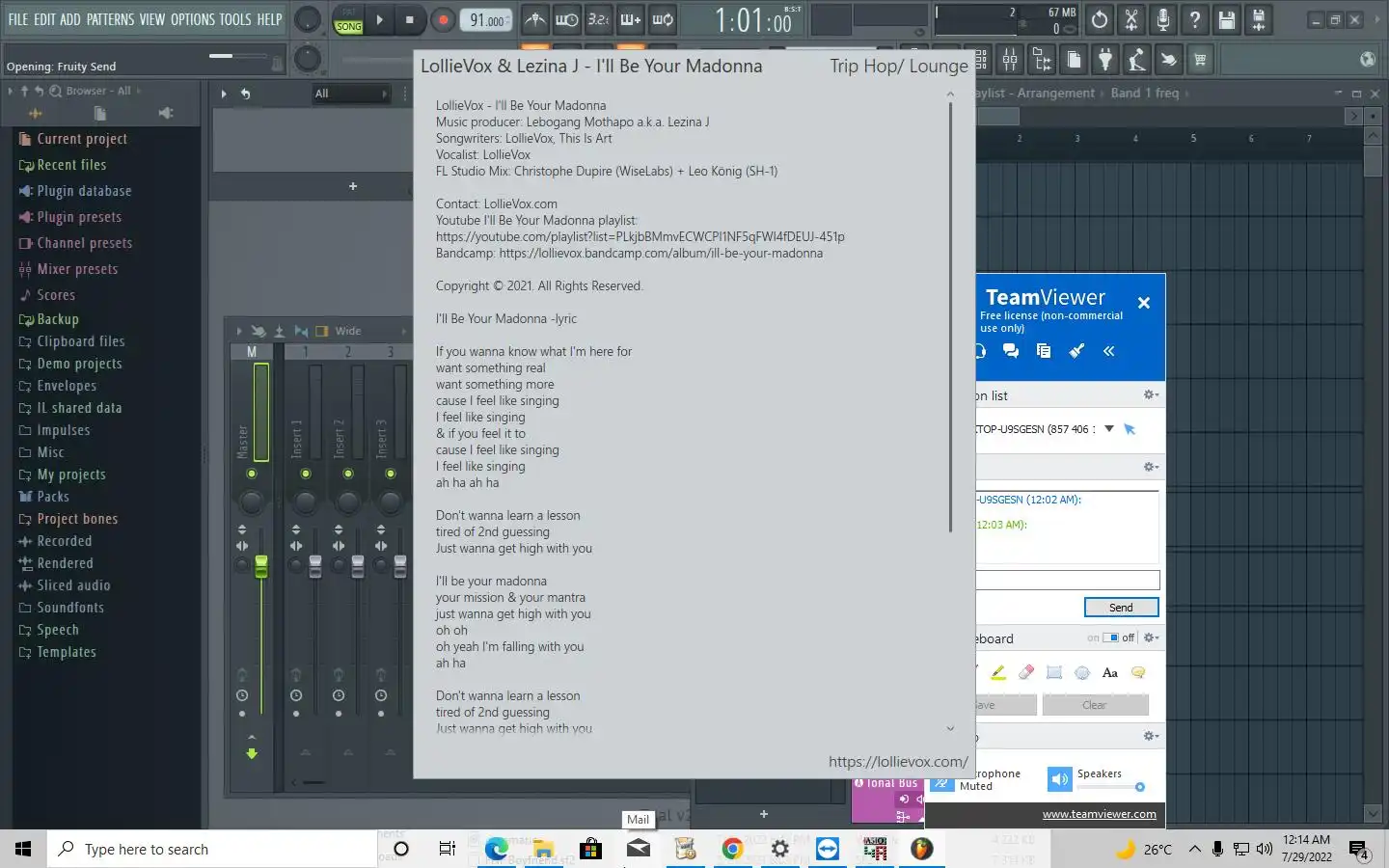Click the Stop button in transport
Screen dimensions: 1389x868
pos(410,19)
